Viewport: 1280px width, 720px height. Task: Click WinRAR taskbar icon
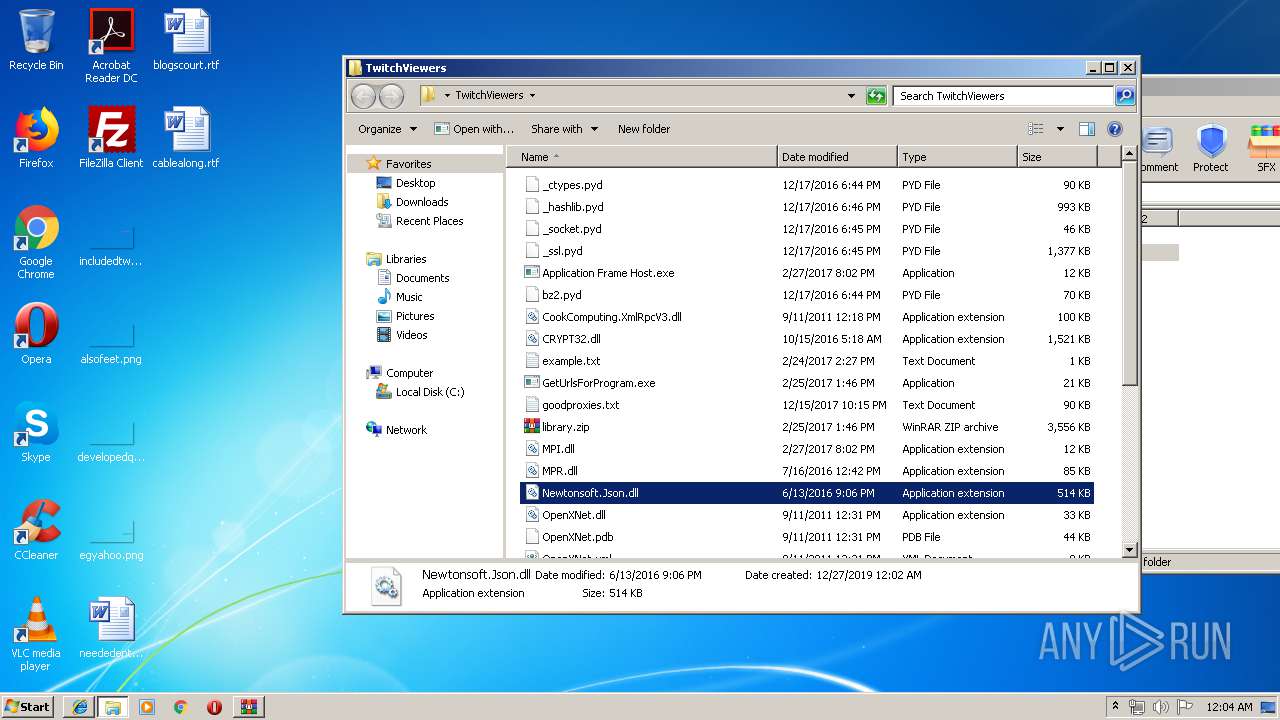pyautogui.click(x=248, y=707)
